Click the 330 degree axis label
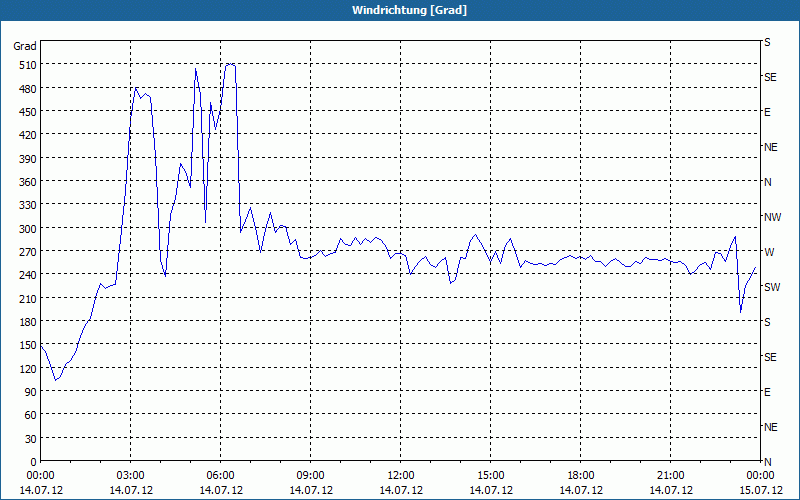800x500 pixels. [28, 205]
